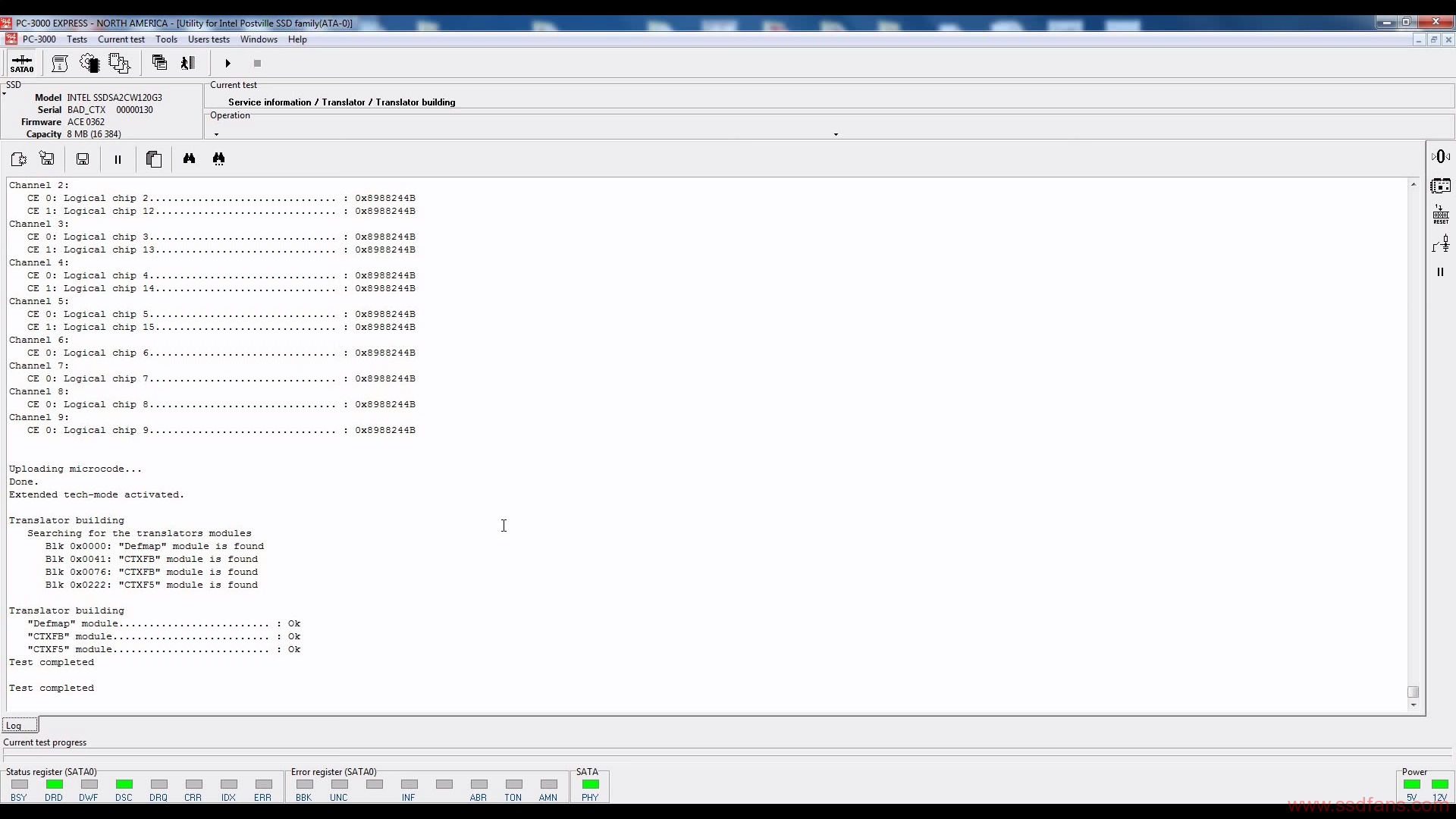Screen dimensions: 1456x819
Task: Click the counter RESET icon
Action: pos(1441,215)
